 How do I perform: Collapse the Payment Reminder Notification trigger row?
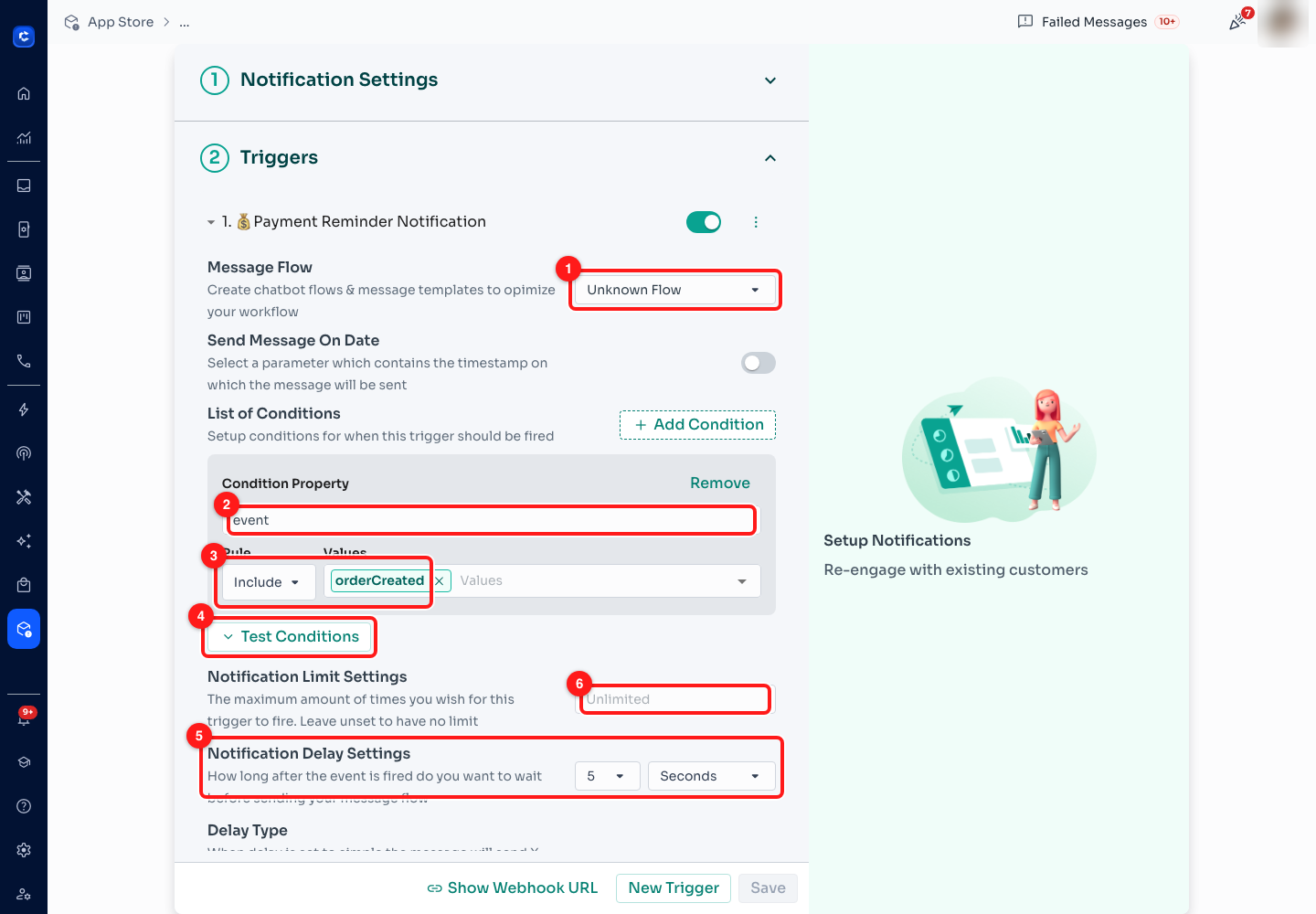coord(211,222)
